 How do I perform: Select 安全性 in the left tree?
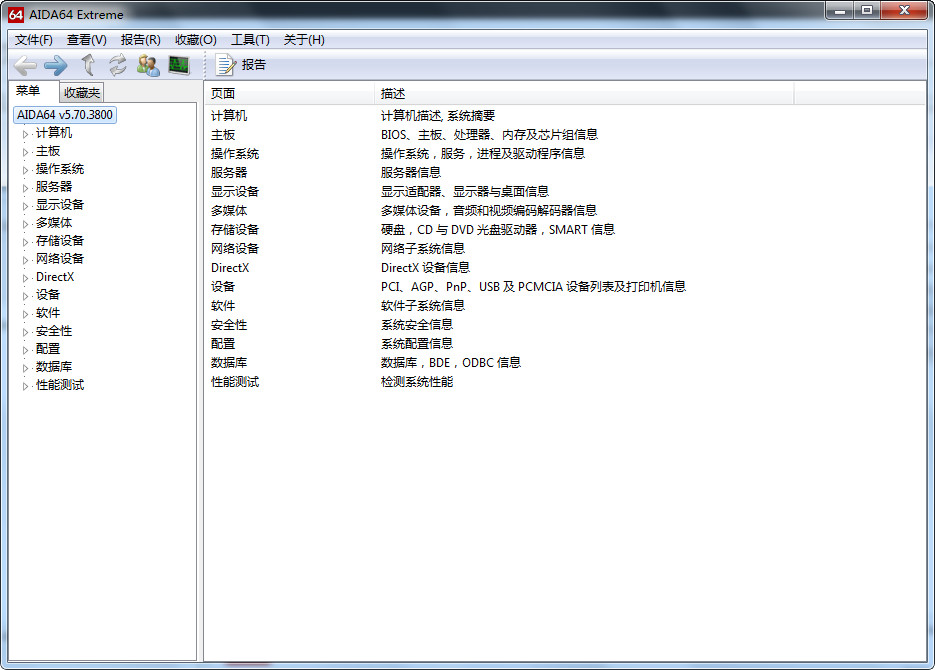tap(54, 330)
